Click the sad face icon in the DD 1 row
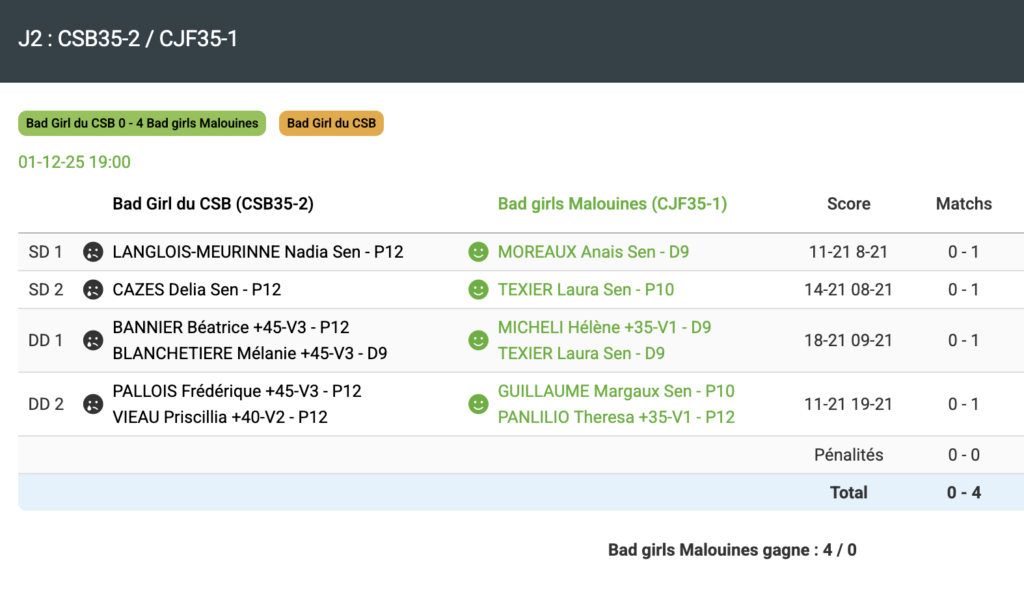The image size is (1024, 596). click(93, 340)
